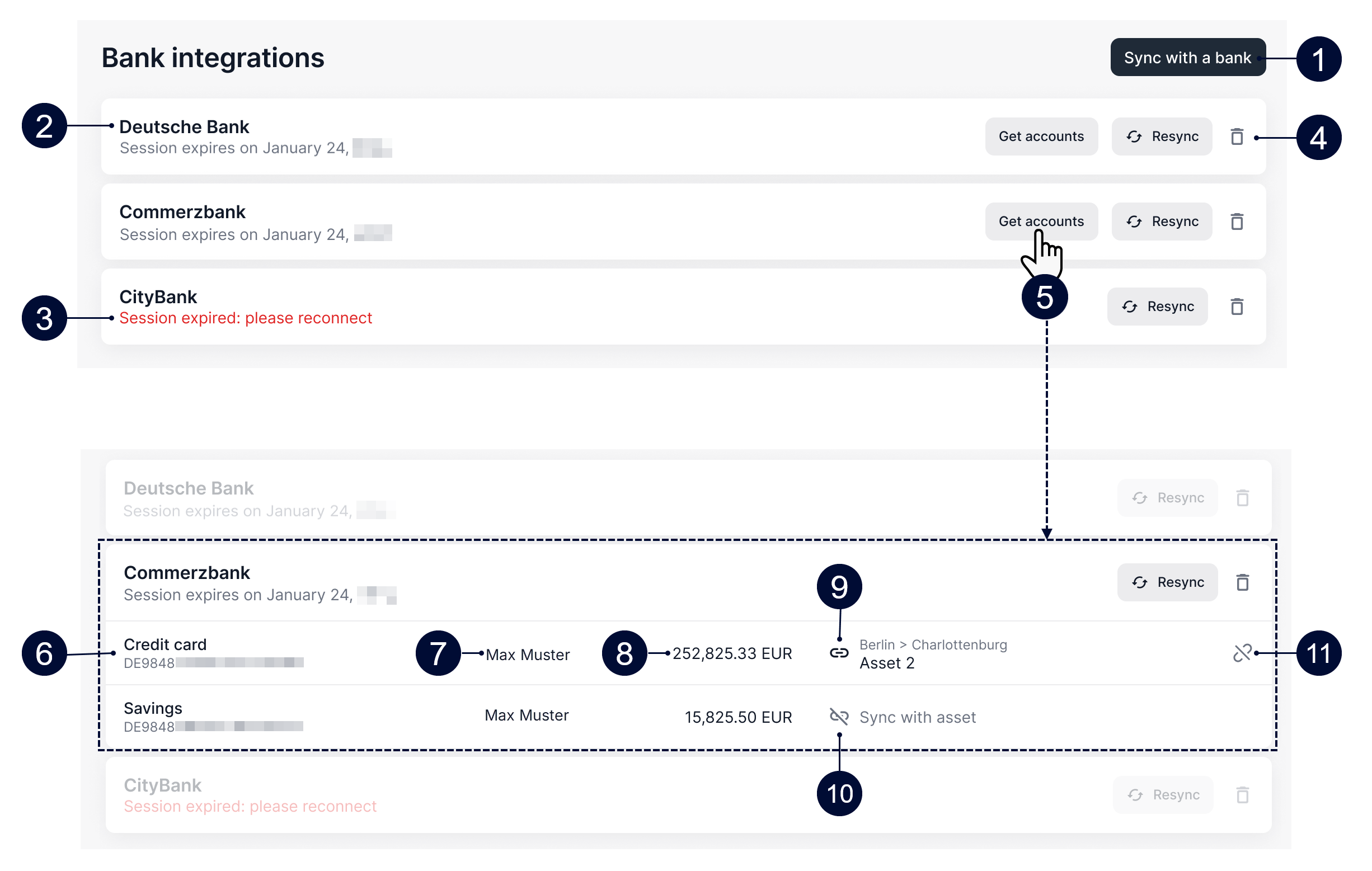Click the Sync with a bank button
The width and height of the screenshot is (1372, 871).
click(1187, 58)
